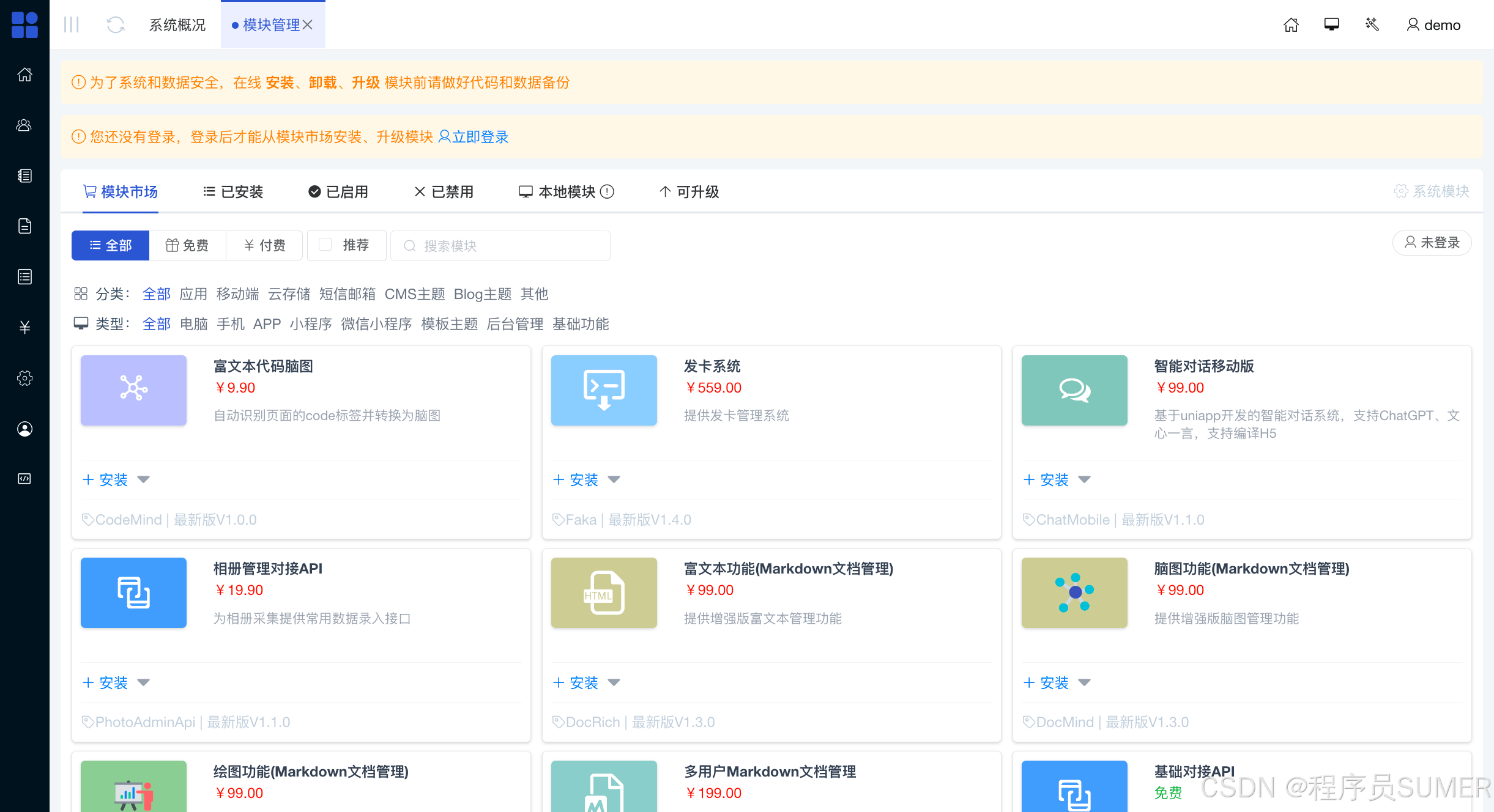Install the 富文本代码脑图 module
This screenshot has height=812, width=1494.
tap(105, 480)
